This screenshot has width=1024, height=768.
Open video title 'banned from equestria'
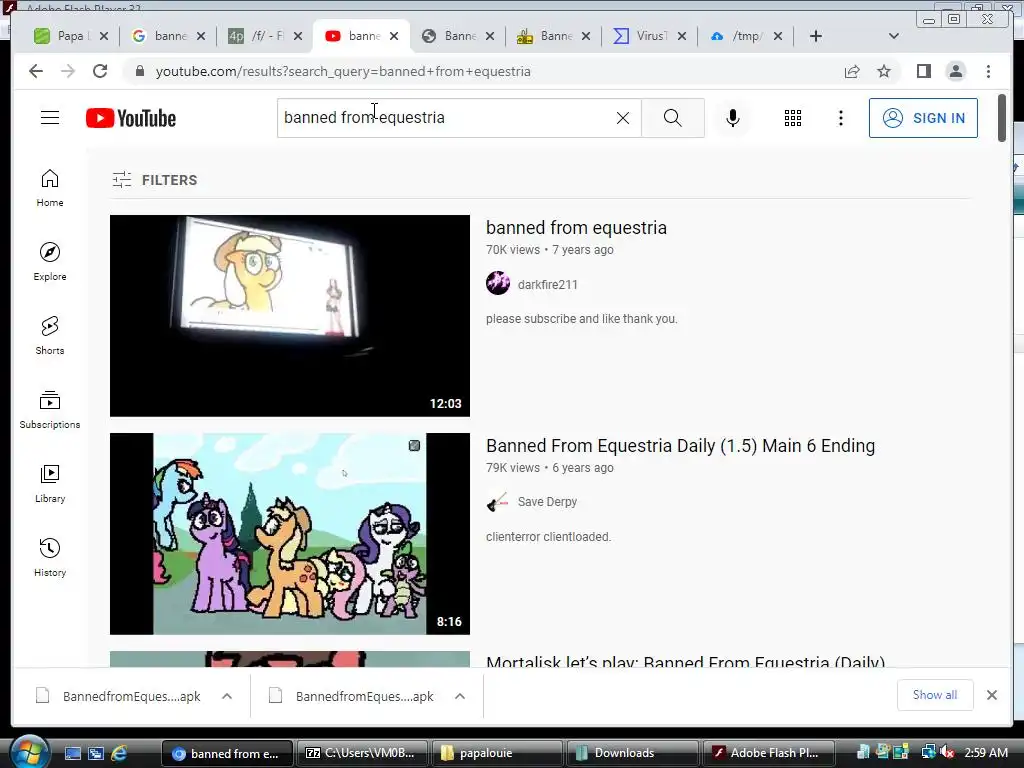[576, 228]
